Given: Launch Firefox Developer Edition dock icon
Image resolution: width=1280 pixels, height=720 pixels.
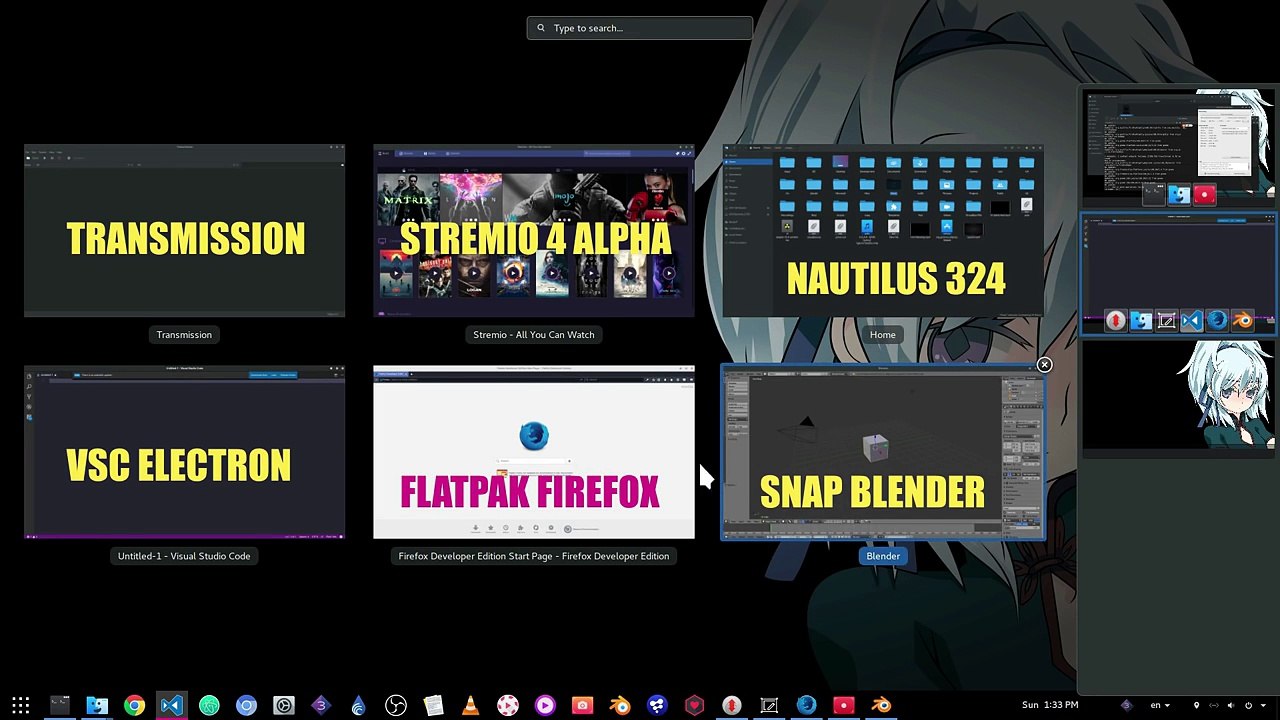Looking at the screenshot, I should 807,705.
